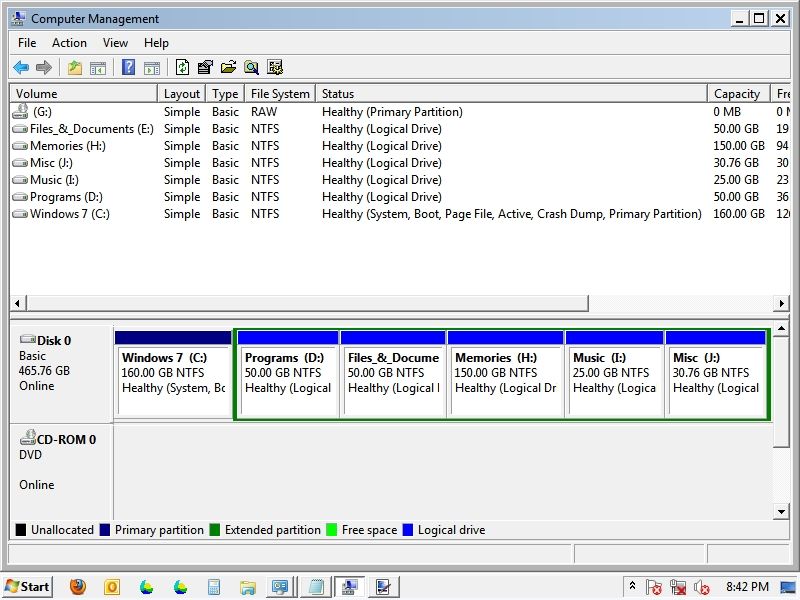The height and width of the screenshot is (600, 800).
Task: Launch Firefox from the taskbar
Action: click(78, 587)
